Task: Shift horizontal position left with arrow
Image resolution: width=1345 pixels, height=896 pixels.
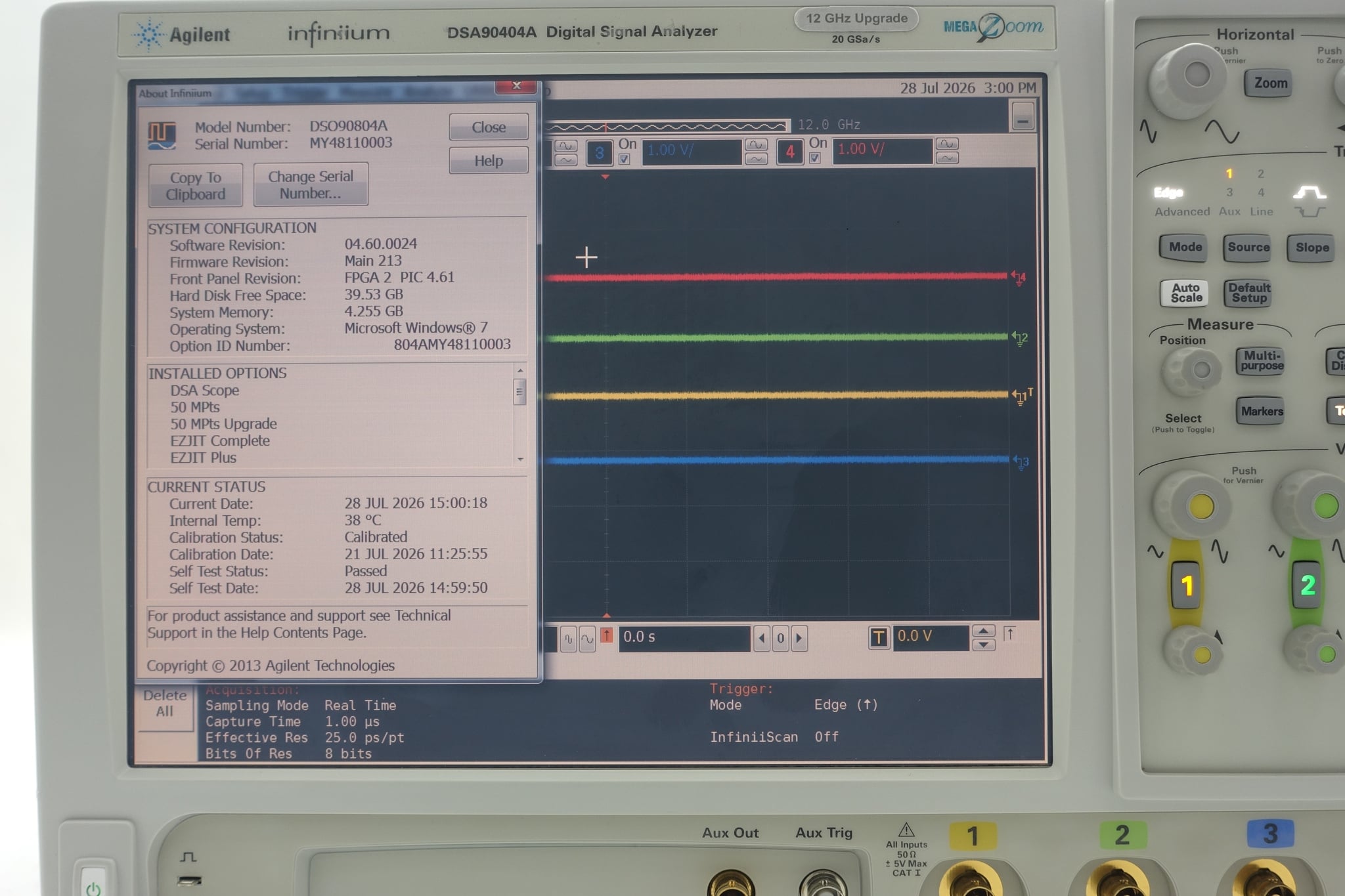Action: (761, 638)
